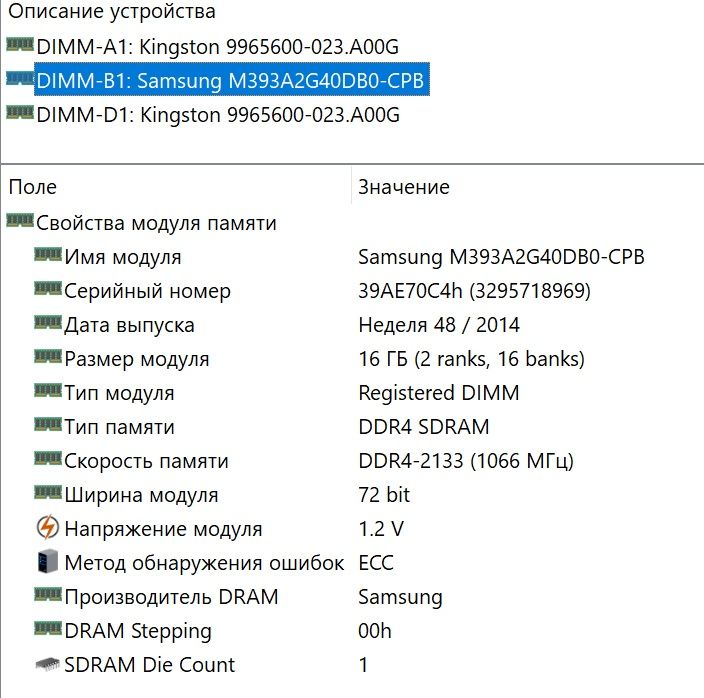Image resolution: width=704 pixels, height=698 pixels.
Task: Select the Имя модуля field label
Action: (123, 257)
